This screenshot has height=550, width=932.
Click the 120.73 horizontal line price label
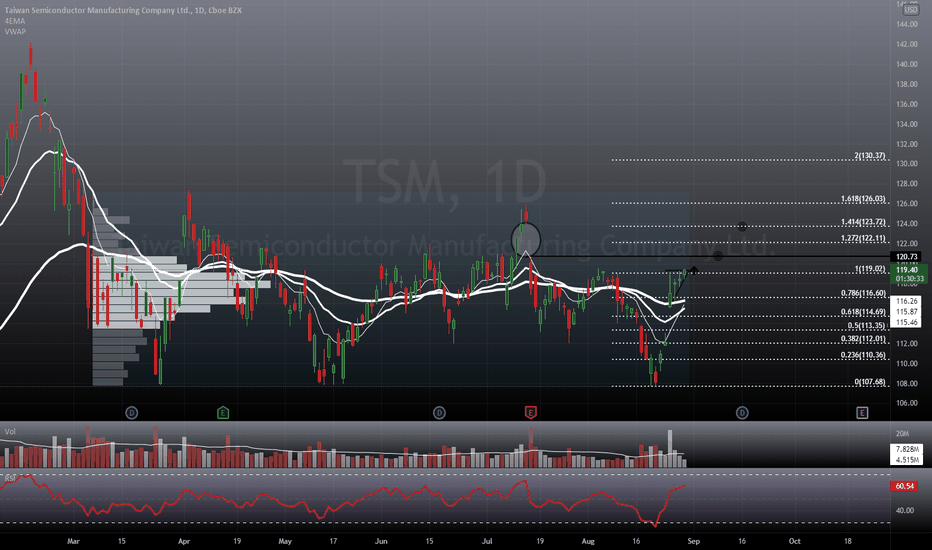coord(907,257)
